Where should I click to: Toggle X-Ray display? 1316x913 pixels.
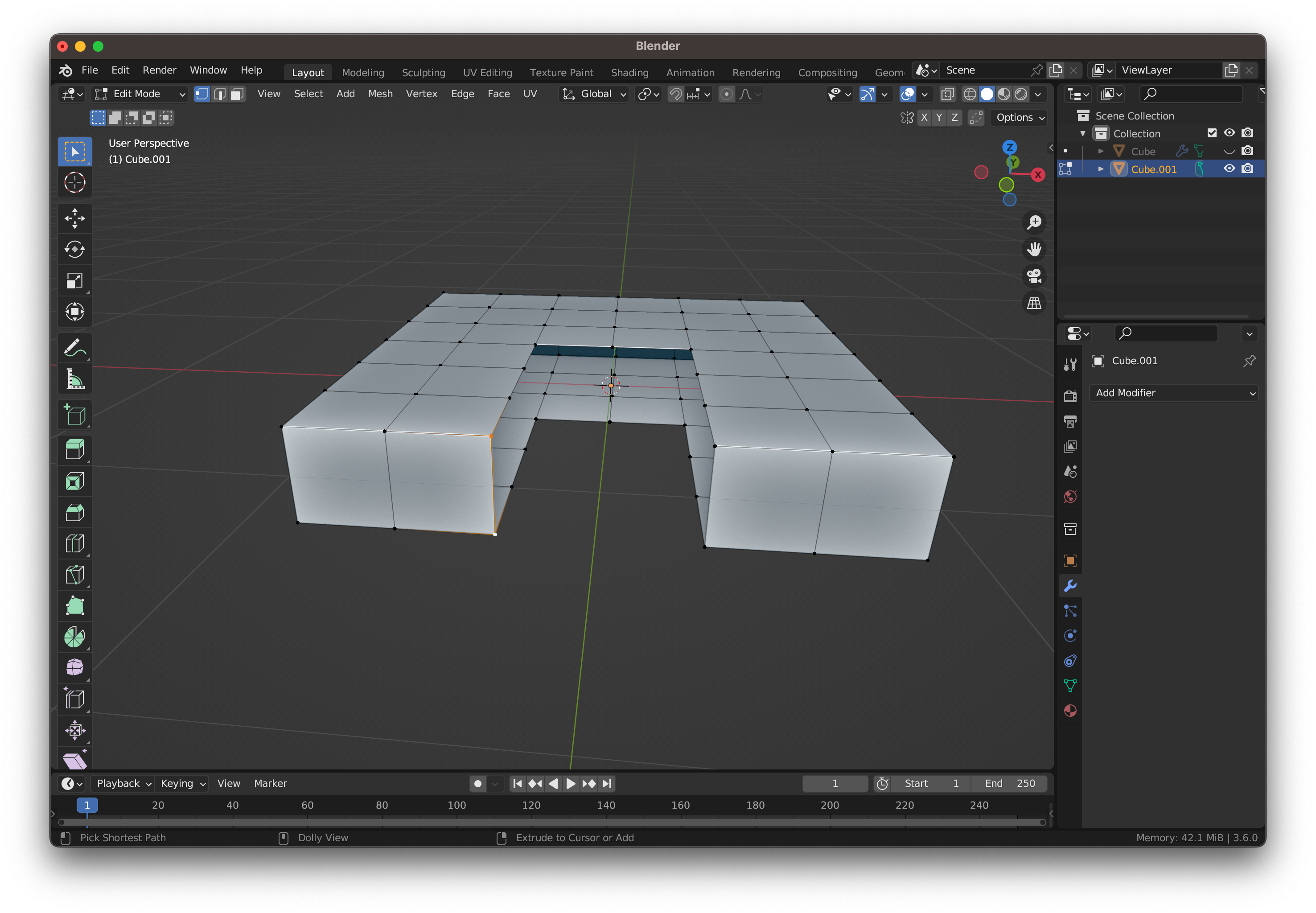click(x=947, y=94)
